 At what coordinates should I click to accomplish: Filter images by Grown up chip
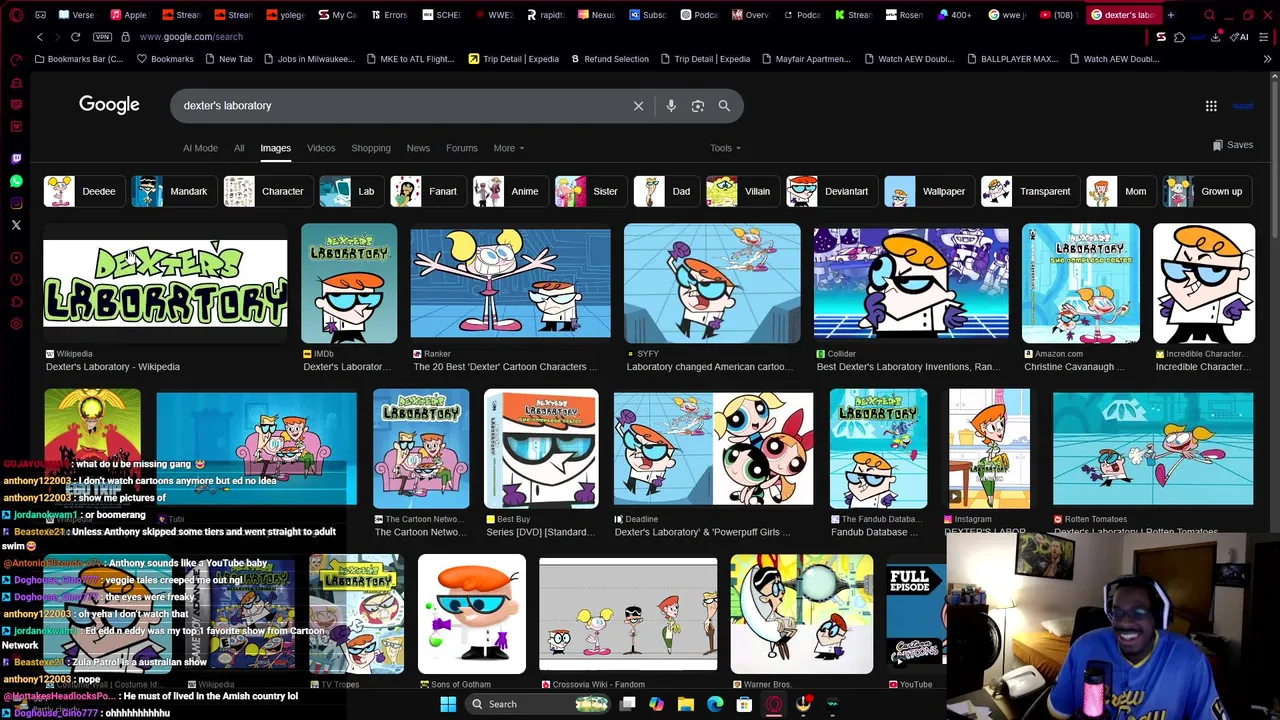[x=1206, y=191]
